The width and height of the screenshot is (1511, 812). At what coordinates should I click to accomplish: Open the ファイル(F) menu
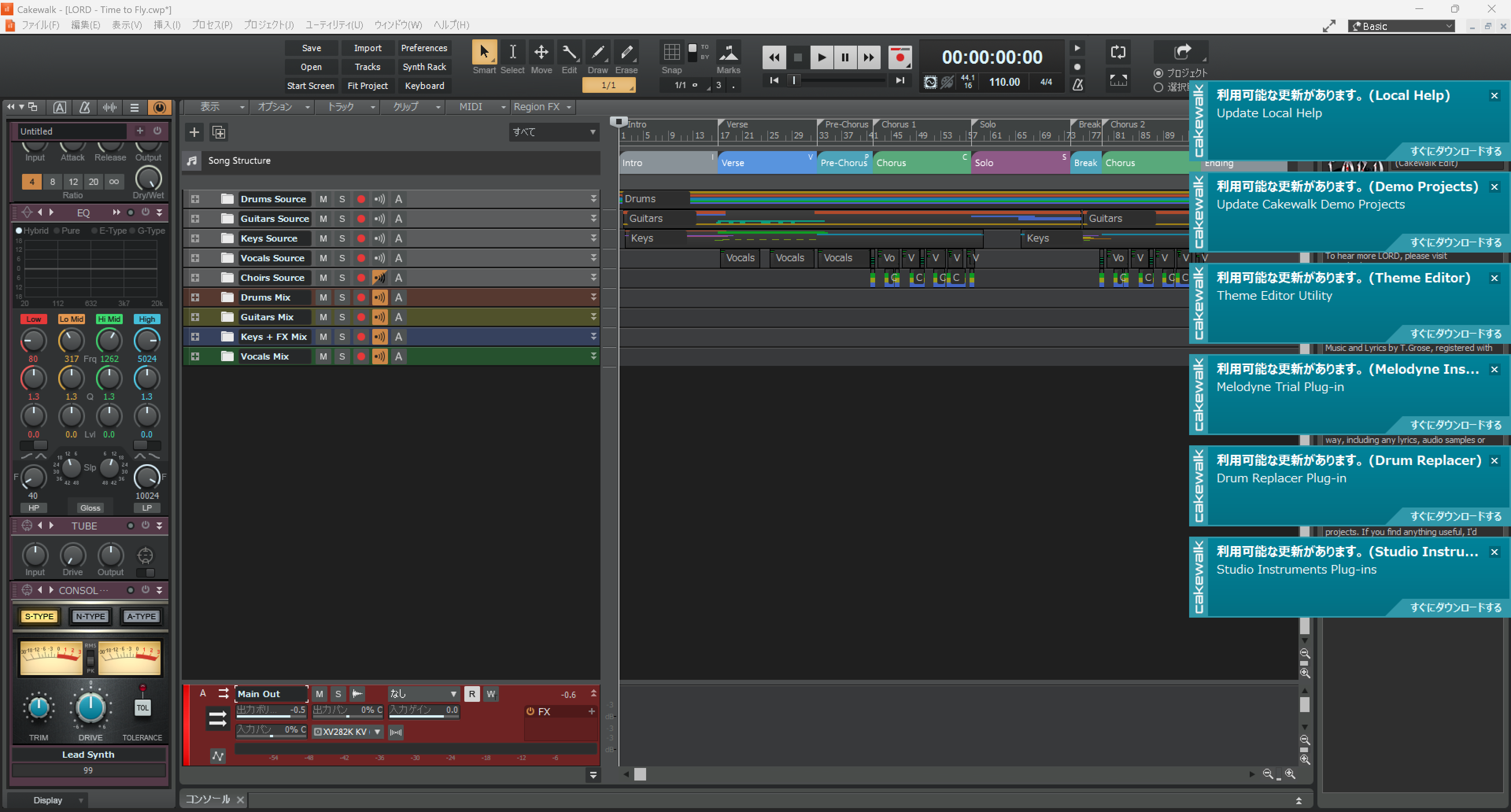(x=40, y=25)
